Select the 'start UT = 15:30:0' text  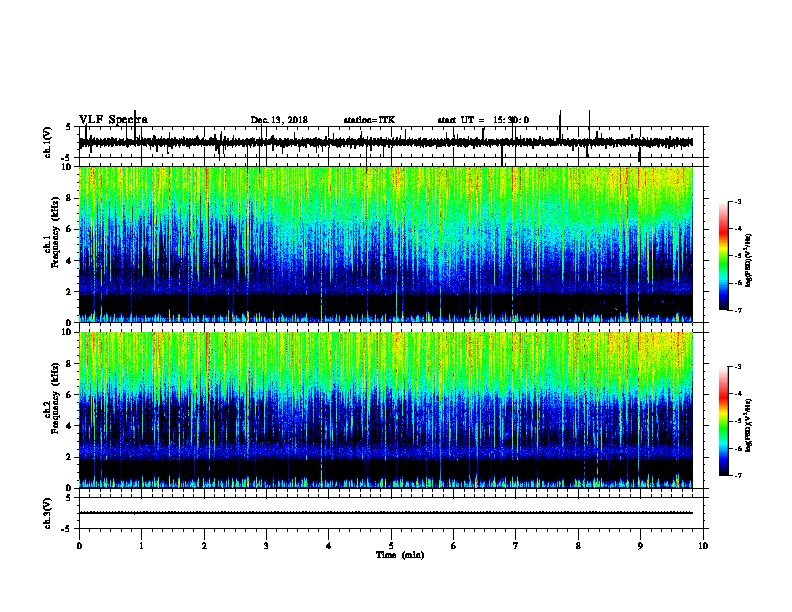(483, 120)
